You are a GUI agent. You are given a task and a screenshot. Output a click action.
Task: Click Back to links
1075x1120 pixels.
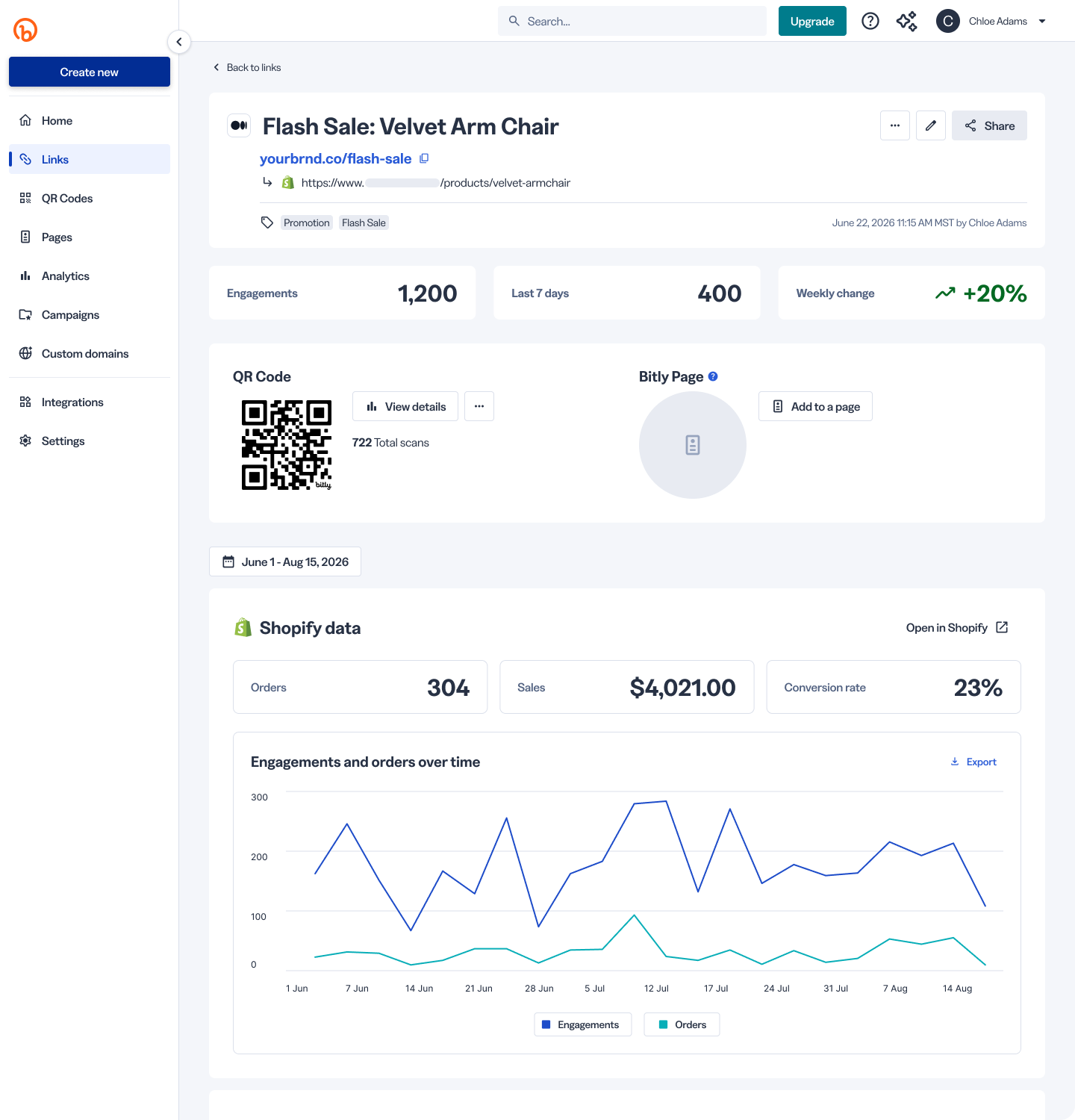(x=247, y=67)
